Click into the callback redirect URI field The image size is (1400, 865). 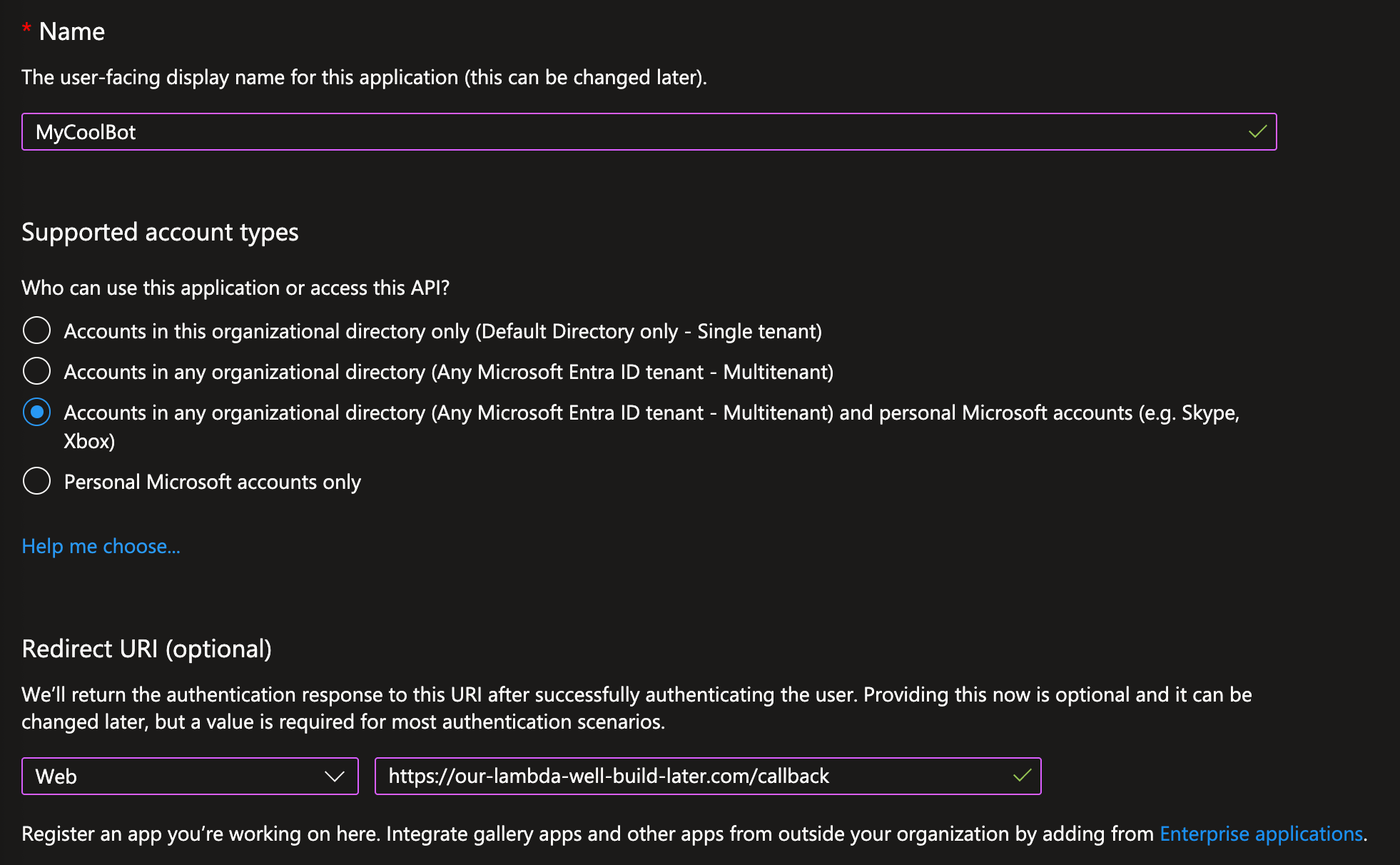pos(708,777)
